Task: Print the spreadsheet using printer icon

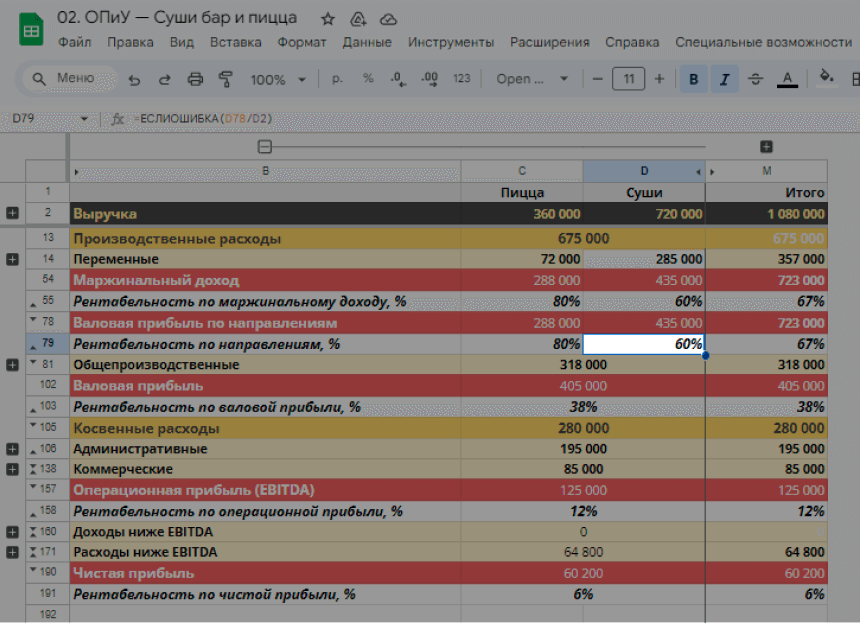Action: [x=196, y=79]
